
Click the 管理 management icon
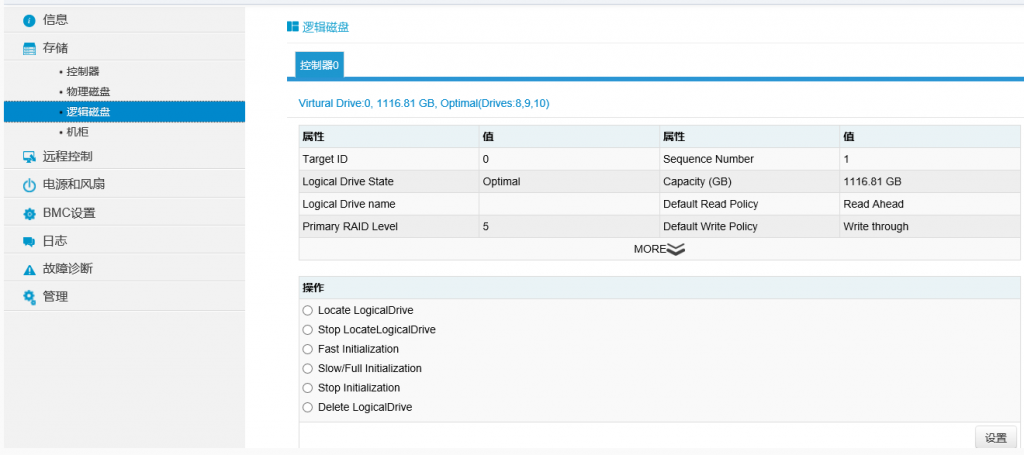coord(29,298)
